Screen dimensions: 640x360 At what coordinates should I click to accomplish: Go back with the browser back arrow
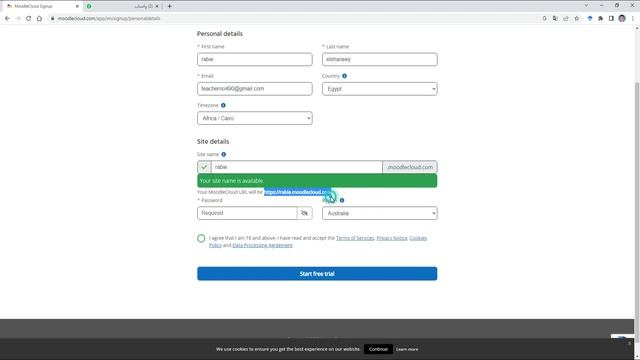(x=7, y=18)
